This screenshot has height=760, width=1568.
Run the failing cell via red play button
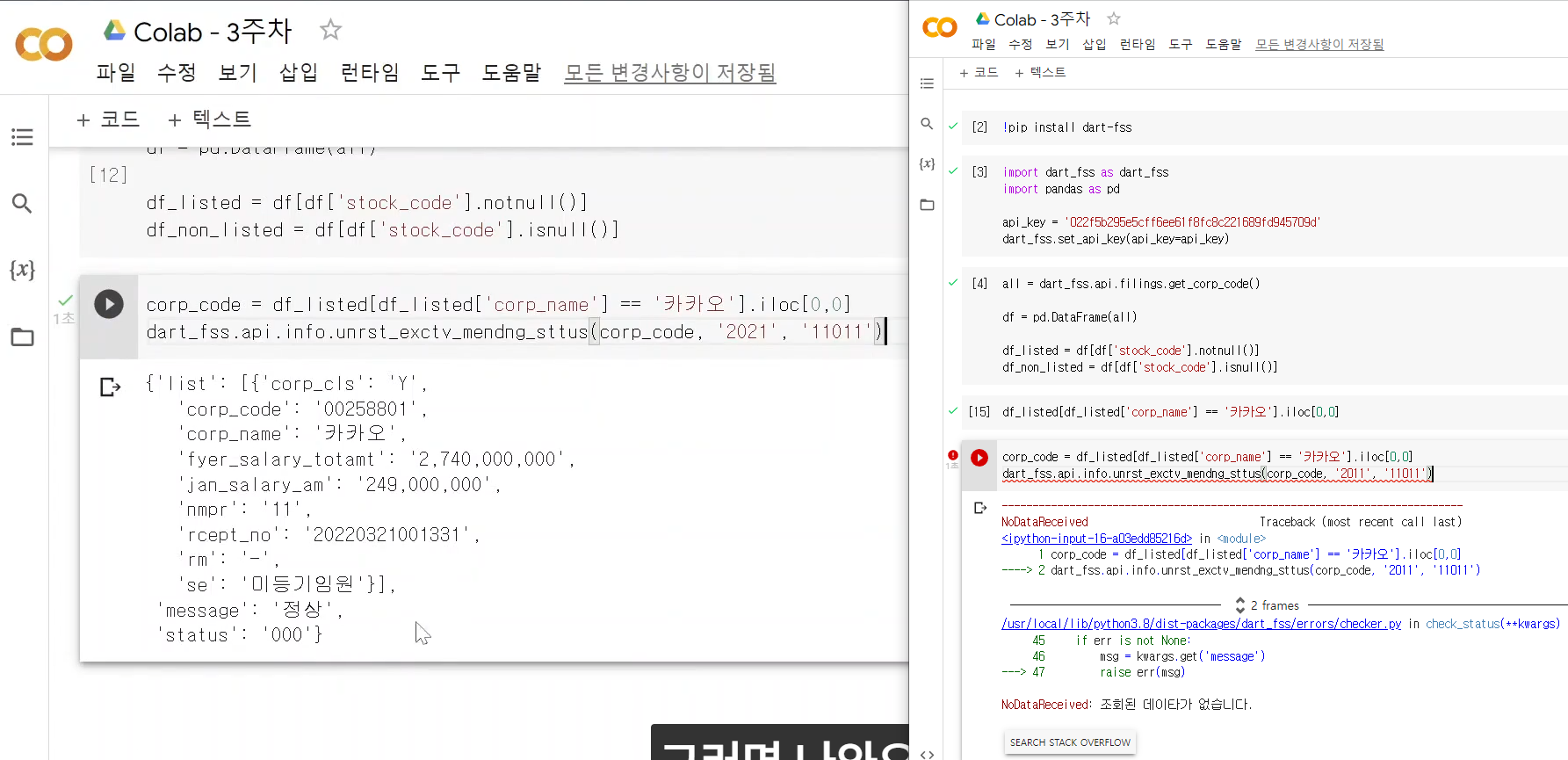[979, 458]
